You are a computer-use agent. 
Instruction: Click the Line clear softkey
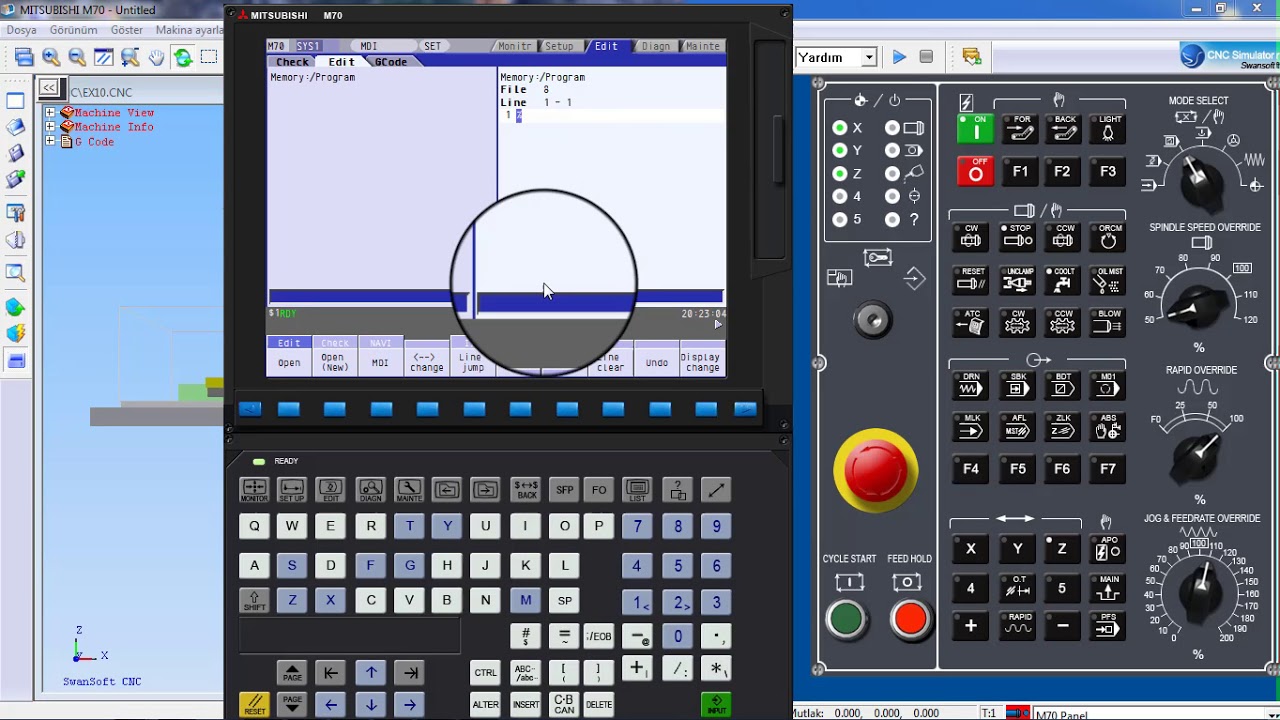(x=610, y=363)
